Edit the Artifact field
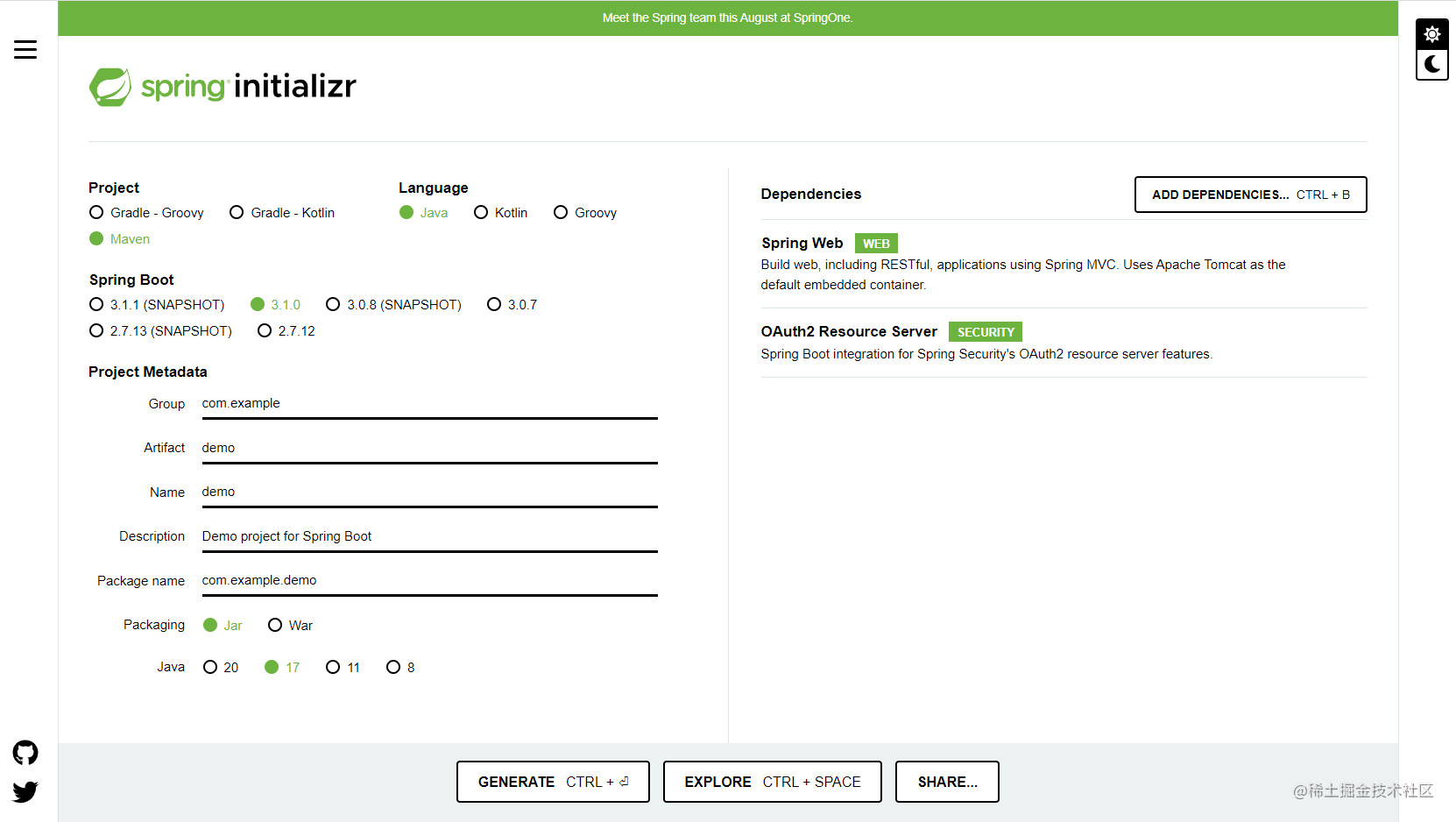The width and height of the screenshot is (1456, 822). [x=429, y=449]
